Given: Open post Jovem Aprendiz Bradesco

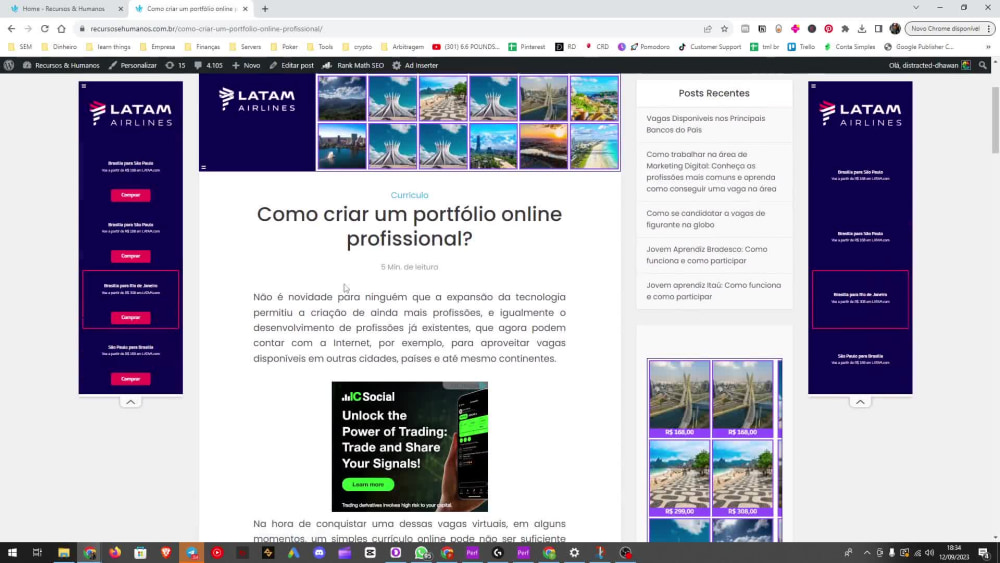Looking at the screenshot, I should click(707, 255).
